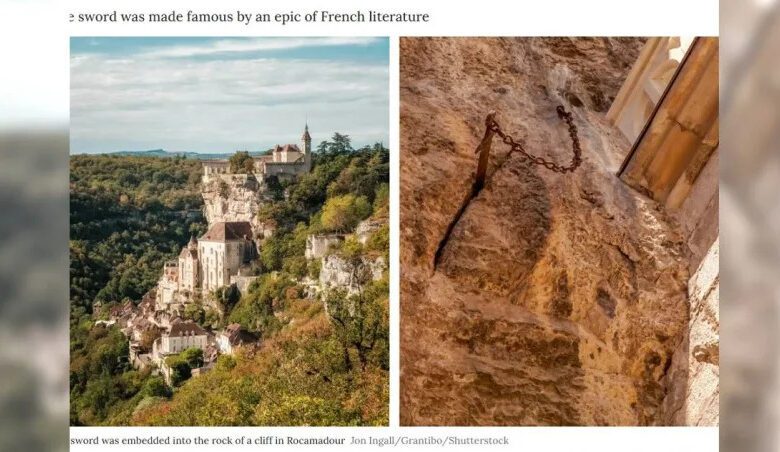Click the large brown-roofed chapel on the cliff
The width and height of the screenshot is (780, 452).
226,255
